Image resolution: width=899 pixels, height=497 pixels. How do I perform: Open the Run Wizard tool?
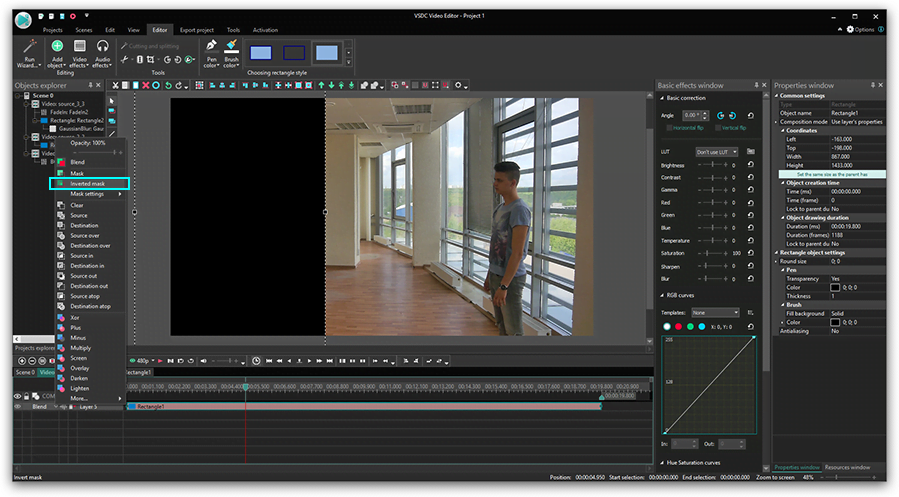coord(29,54)
